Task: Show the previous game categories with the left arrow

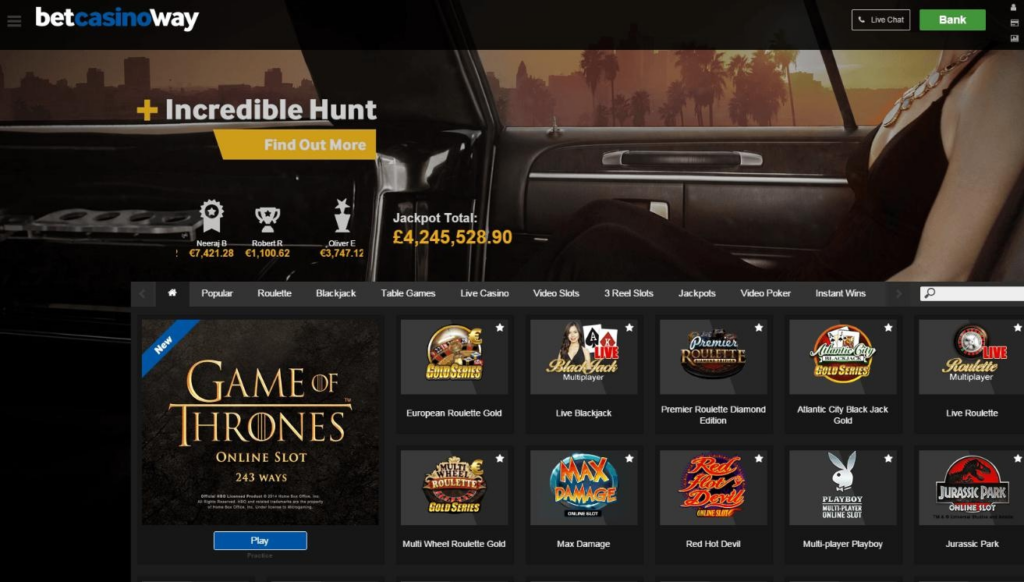Action: click(x=142, y=294)
